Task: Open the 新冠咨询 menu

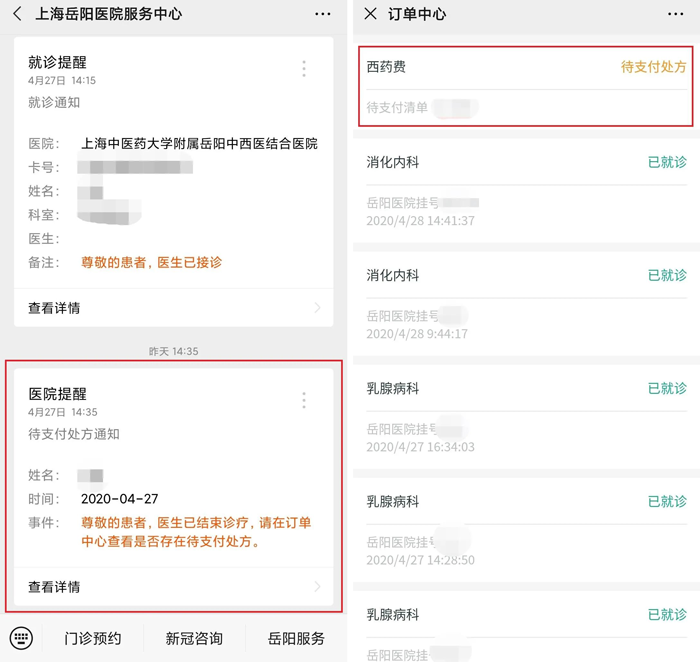Action: pyautogui.click(x=194, y=638)
